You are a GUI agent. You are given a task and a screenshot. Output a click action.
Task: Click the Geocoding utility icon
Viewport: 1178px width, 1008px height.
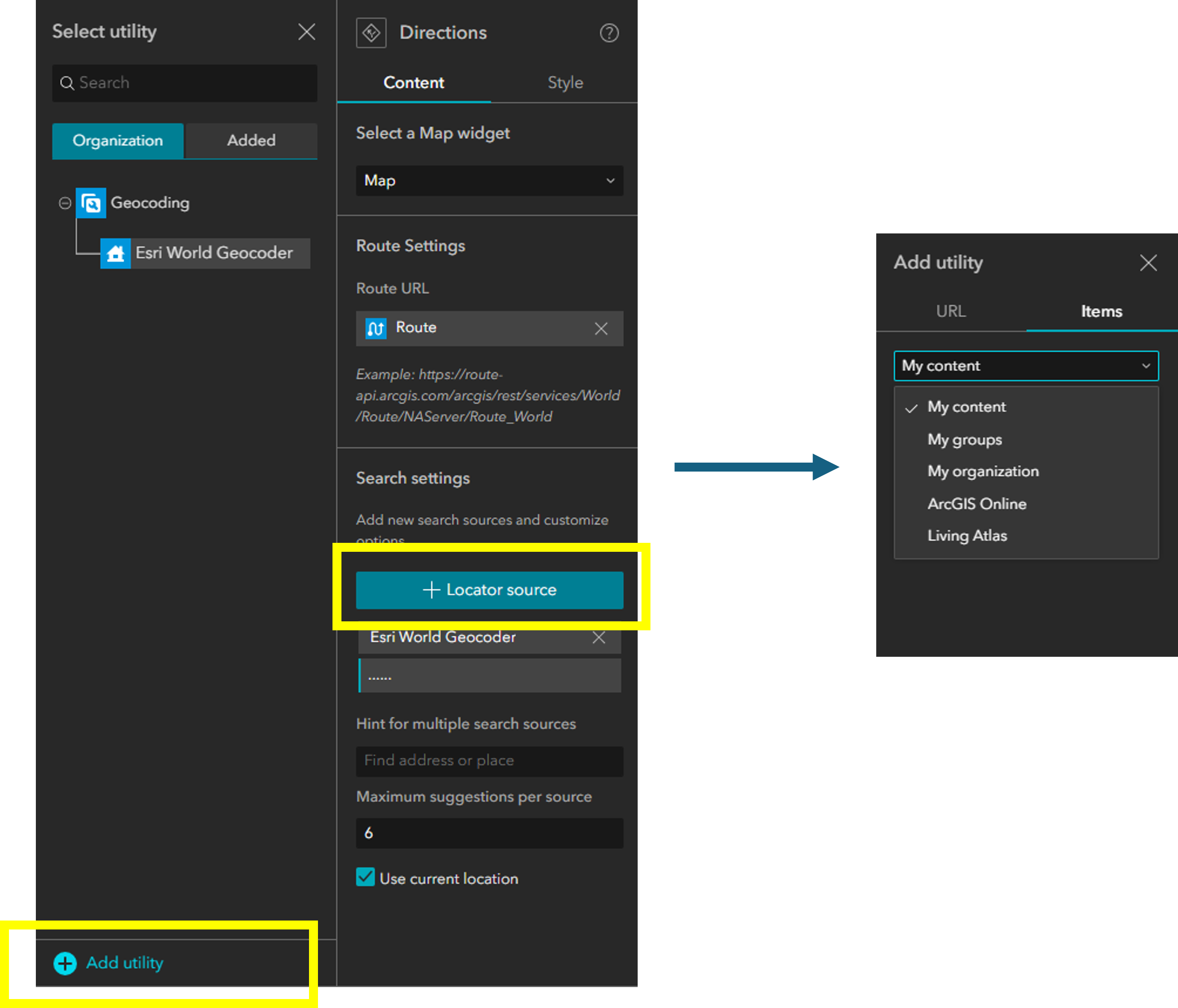click(90, 202)
